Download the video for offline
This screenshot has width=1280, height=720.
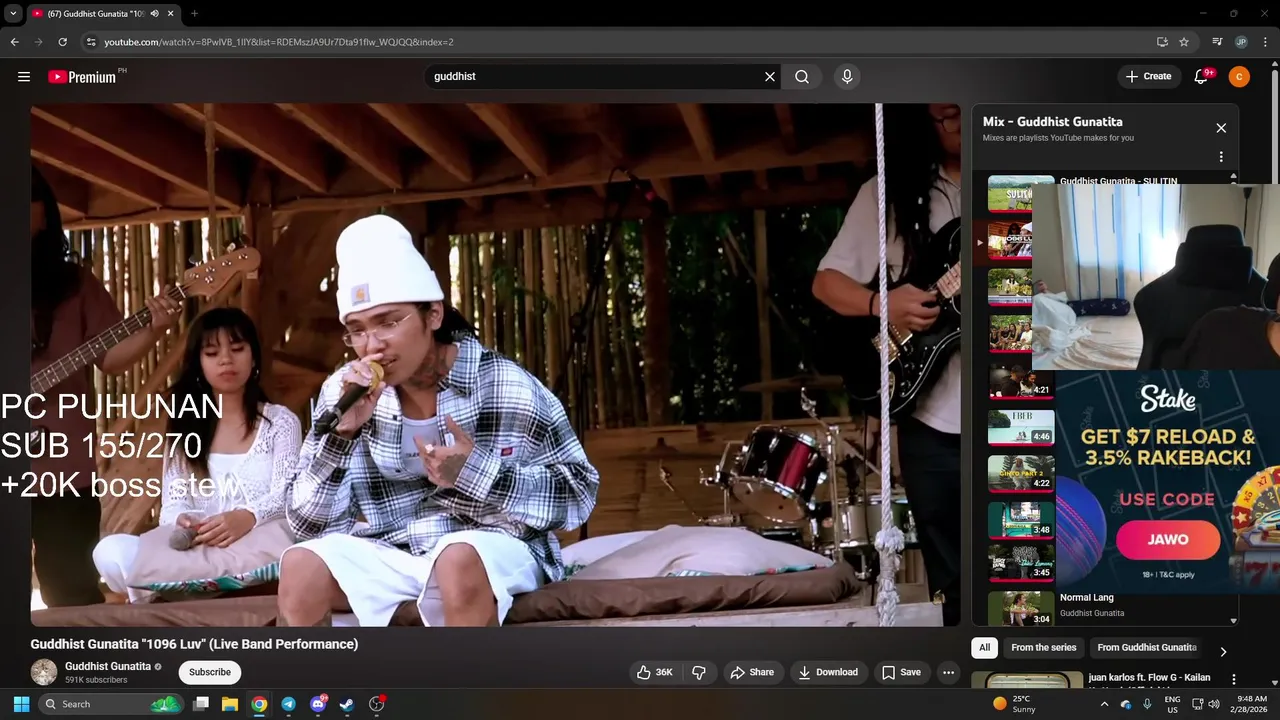pos(828,672)
